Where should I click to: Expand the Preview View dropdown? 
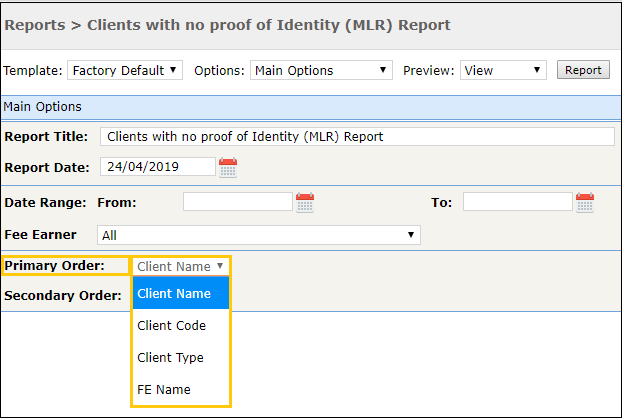point(503,70)
